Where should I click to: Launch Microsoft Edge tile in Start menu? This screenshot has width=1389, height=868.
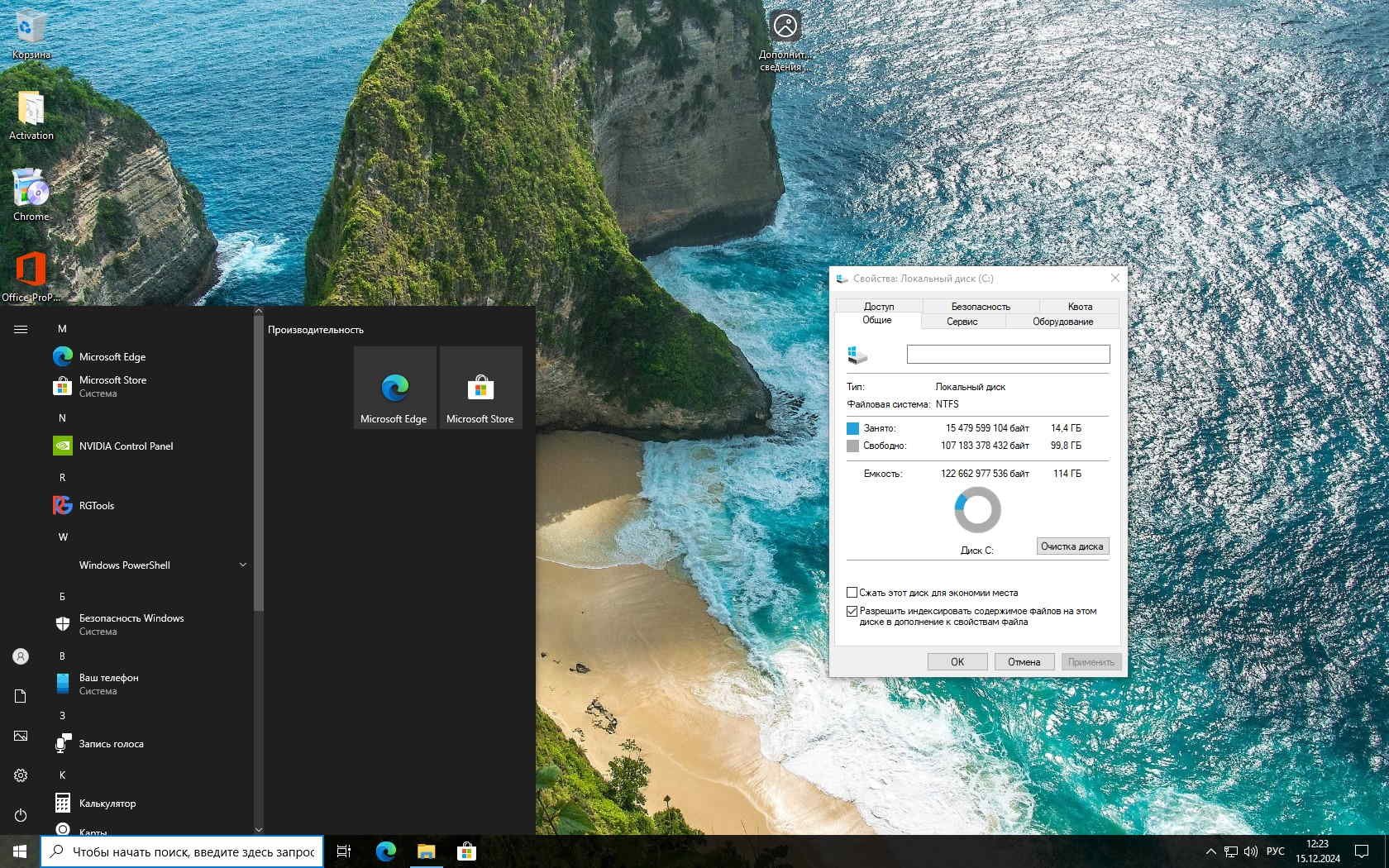click(394, 388)
